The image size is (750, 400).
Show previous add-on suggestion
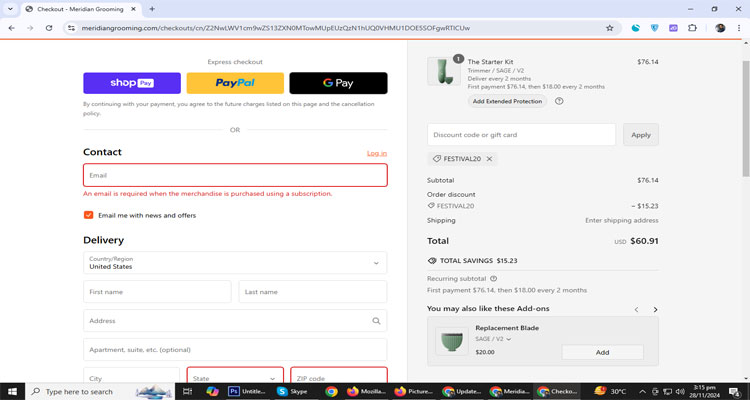coord(636,310)
